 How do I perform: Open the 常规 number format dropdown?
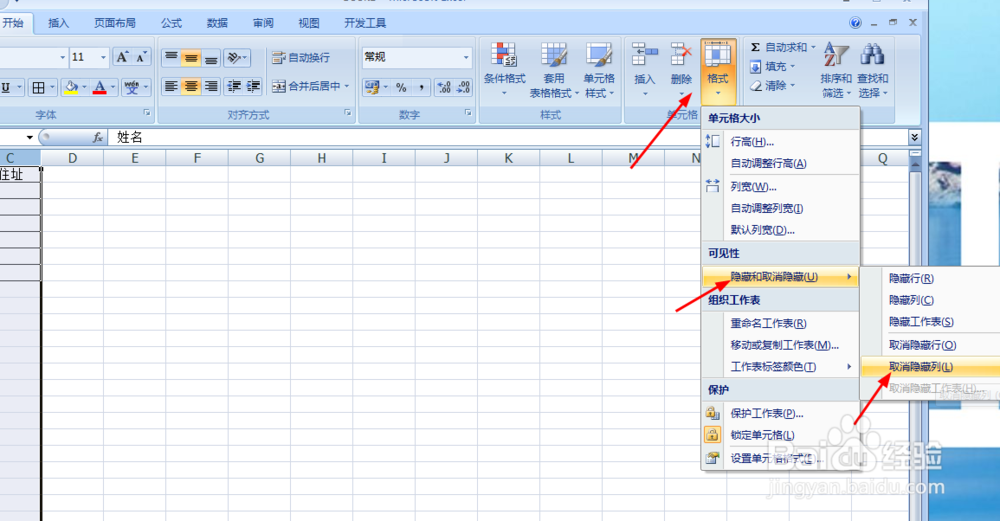point(466,57)
